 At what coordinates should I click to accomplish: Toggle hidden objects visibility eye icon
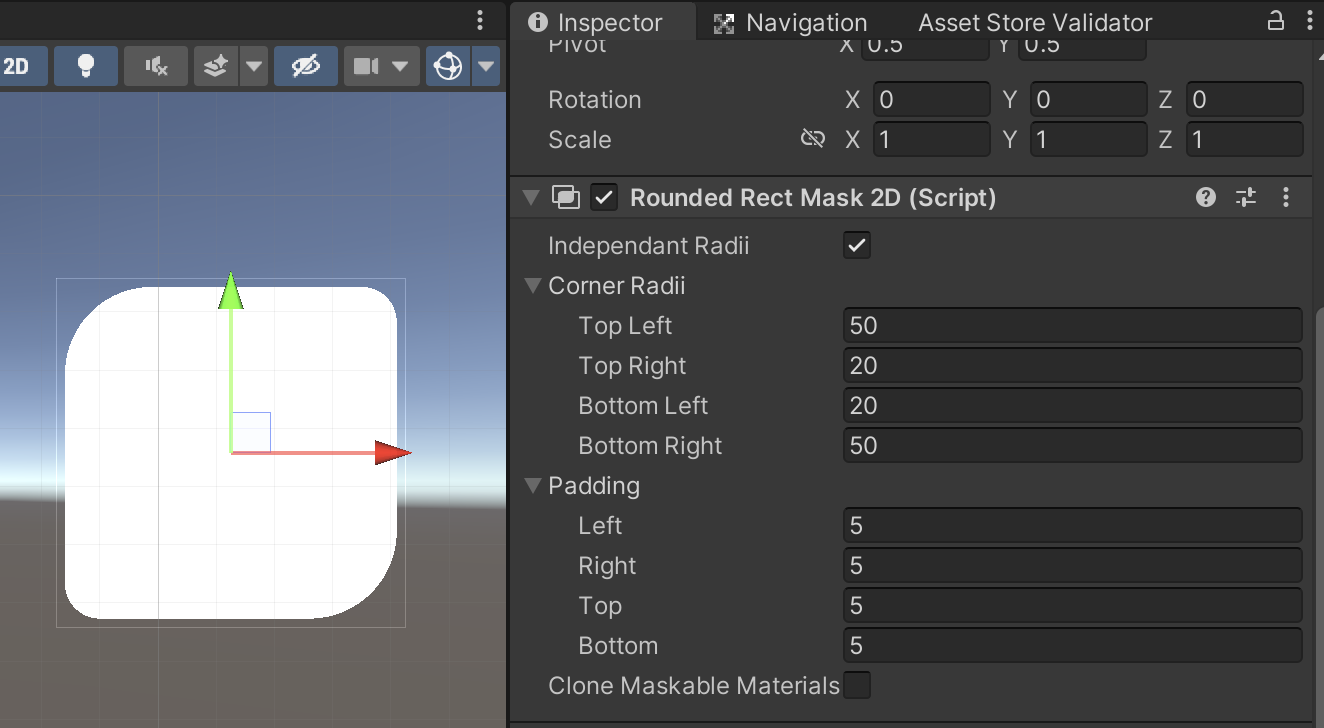(305, 67)
